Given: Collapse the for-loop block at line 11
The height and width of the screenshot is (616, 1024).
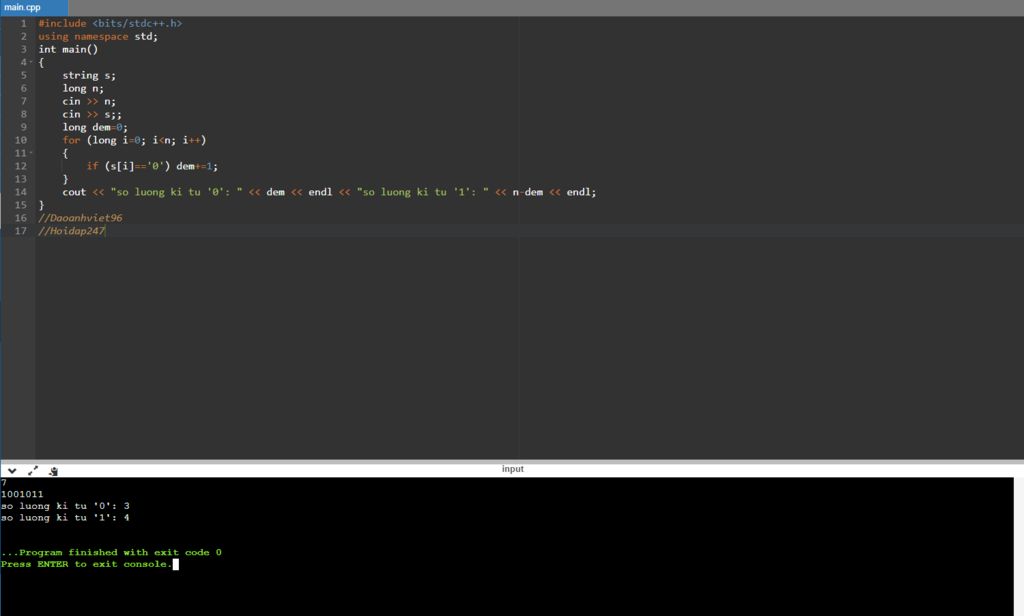Looking at the screenshot, I should pos(31,153).
